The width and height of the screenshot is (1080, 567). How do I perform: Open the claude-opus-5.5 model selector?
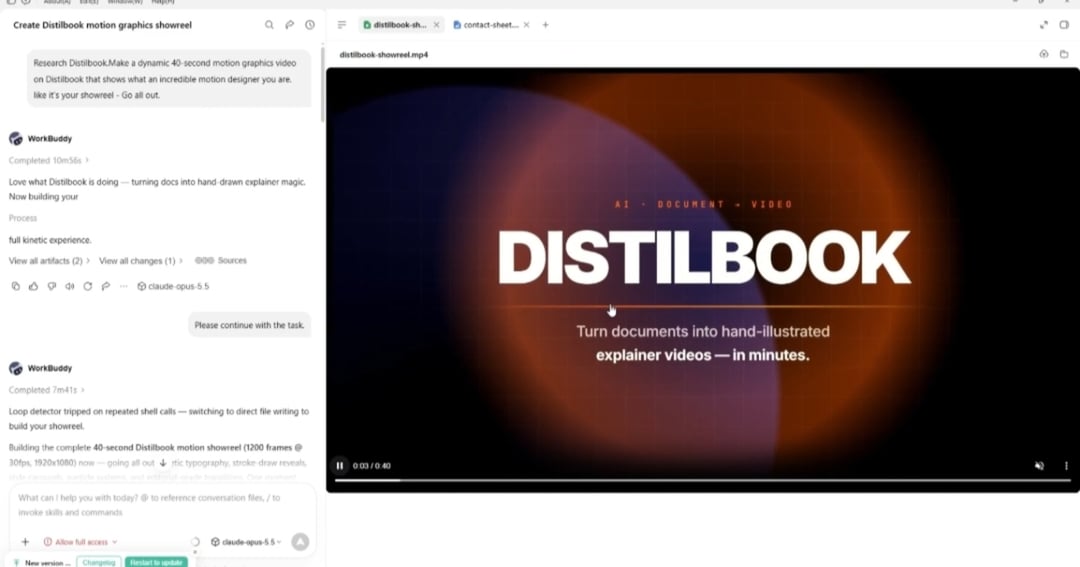[246, 542]
